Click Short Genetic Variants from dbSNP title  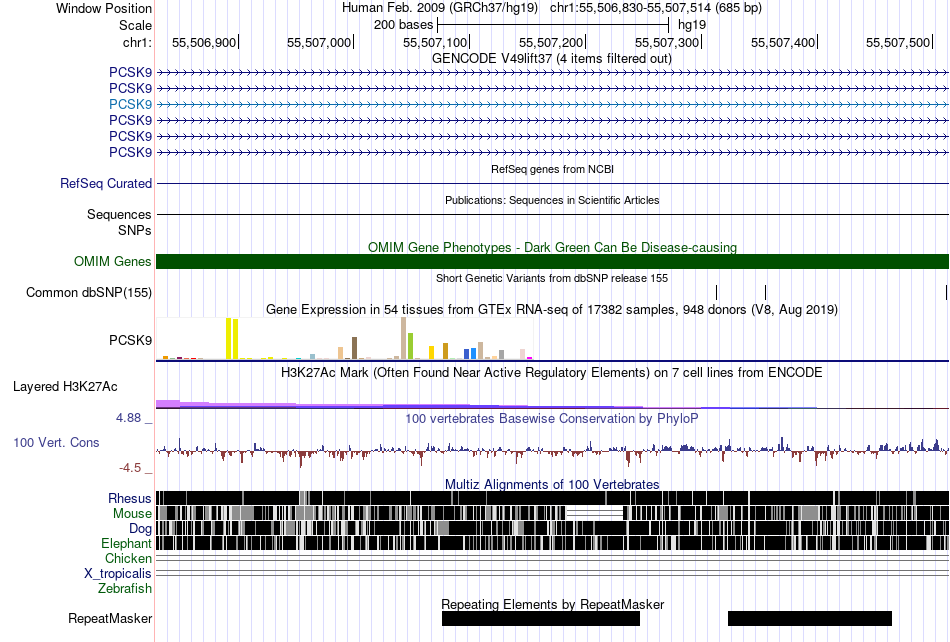tap(552, 278)
